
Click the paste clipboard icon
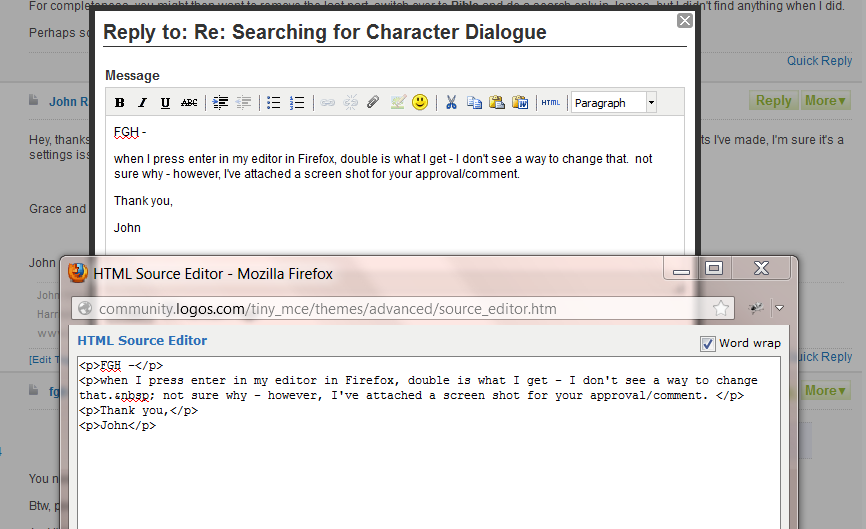point(497,102)
